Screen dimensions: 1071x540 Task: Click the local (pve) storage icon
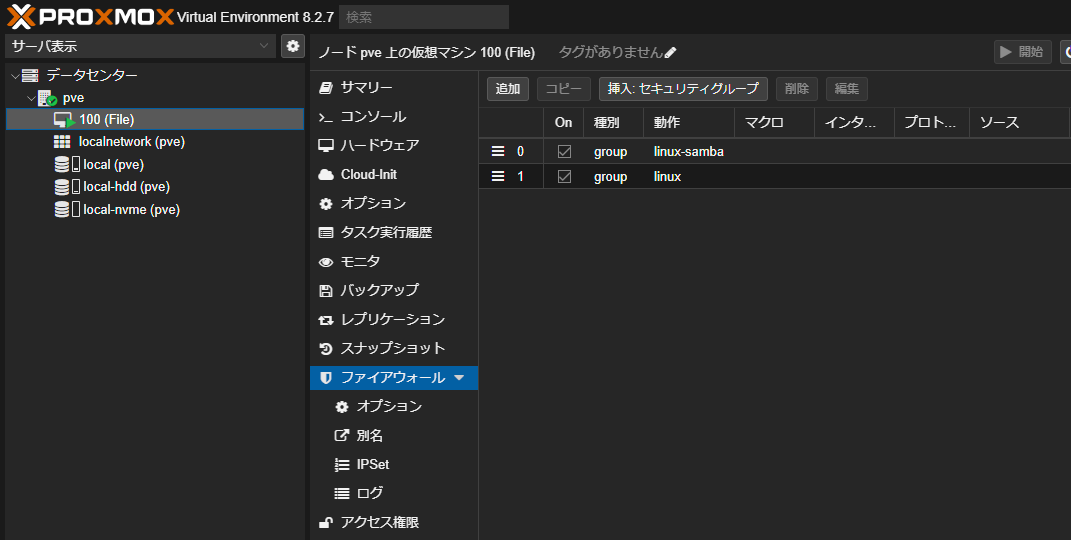(67, 165)
